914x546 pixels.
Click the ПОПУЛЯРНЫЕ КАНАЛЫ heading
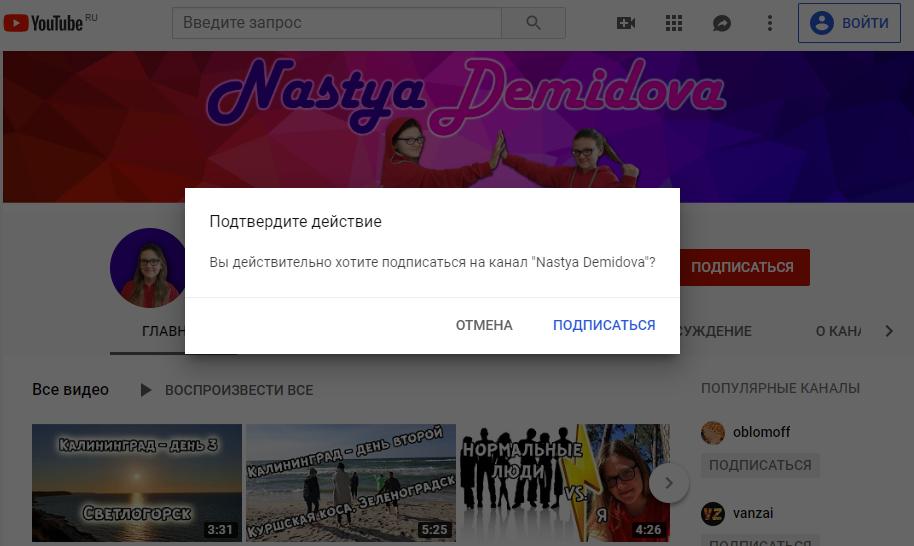(x=781, y=388)
